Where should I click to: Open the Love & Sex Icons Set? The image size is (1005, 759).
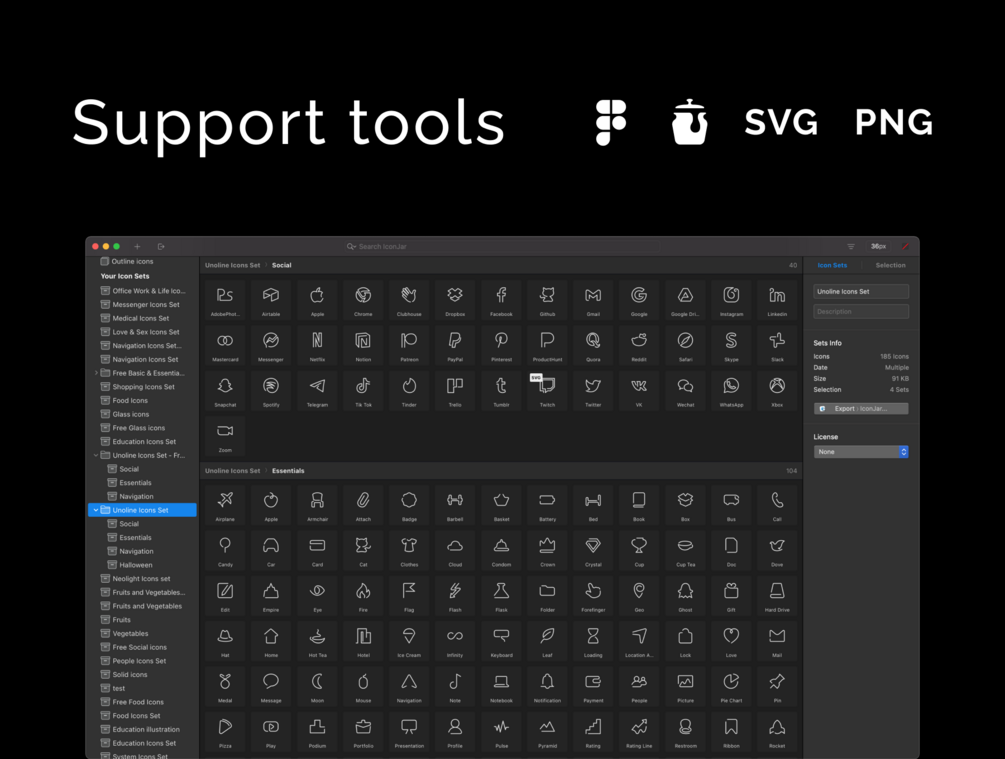pos(146,332)
